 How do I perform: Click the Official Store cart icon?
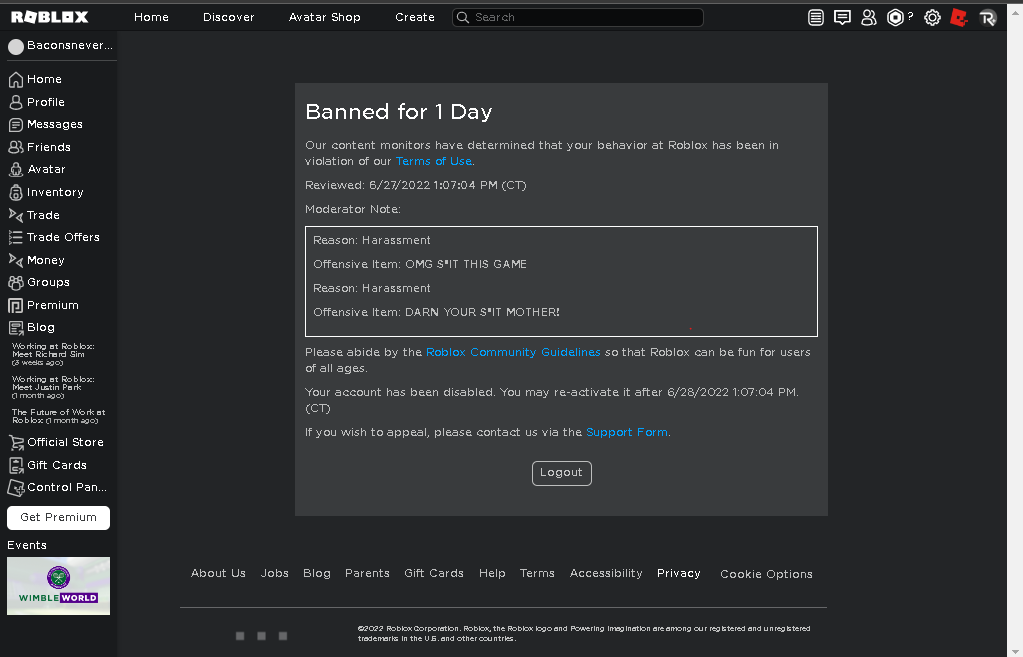(16, 442)
